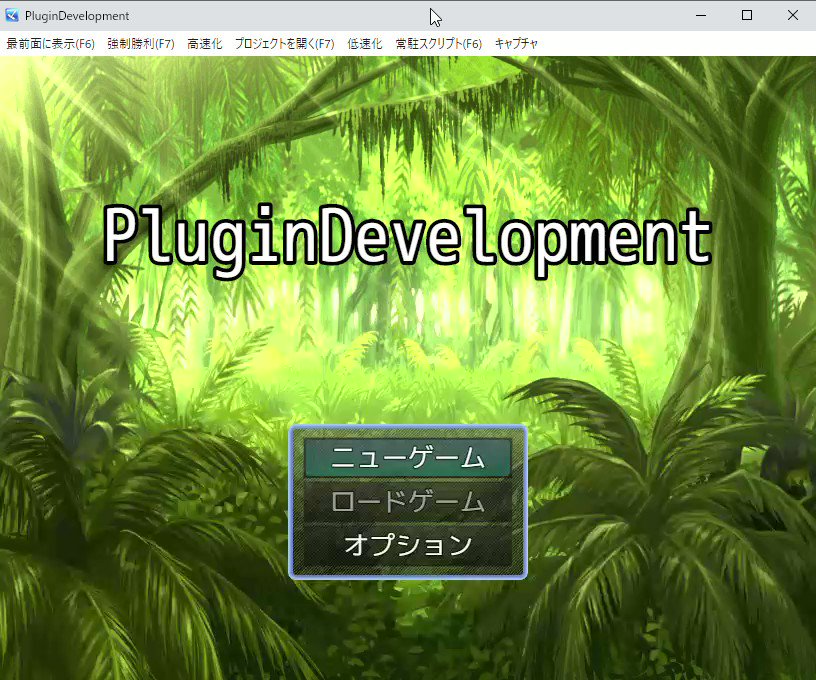Open the 最前面に表示(F6) menu item
The height and width of the screenshot is (680, 816).
pyautogui.click(x=50, y=44)
